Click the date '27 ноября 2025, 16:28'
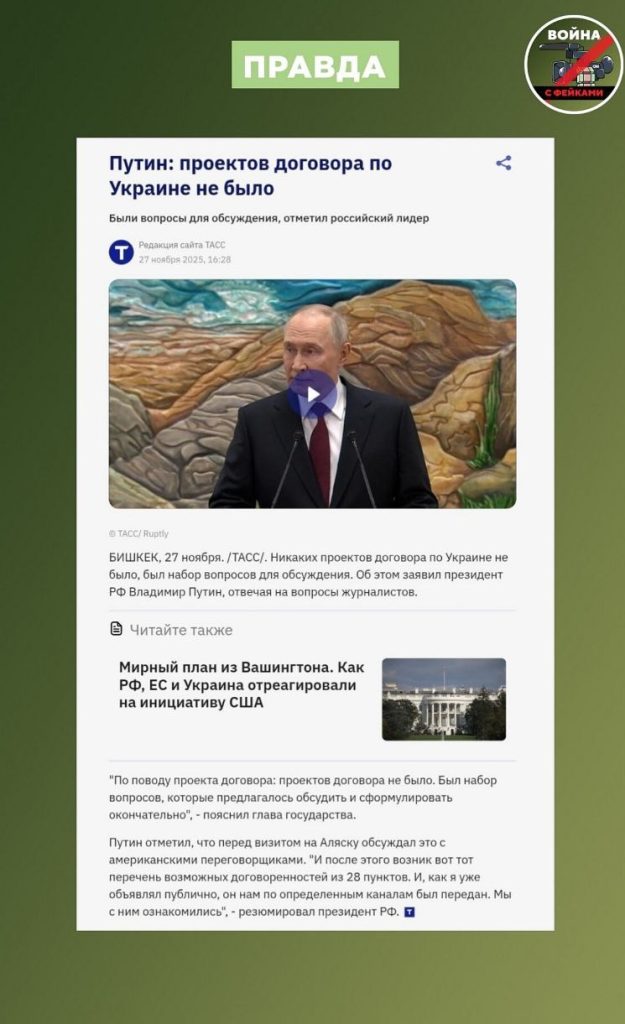This screenshot has height=1024, width=625. point(185,259)
